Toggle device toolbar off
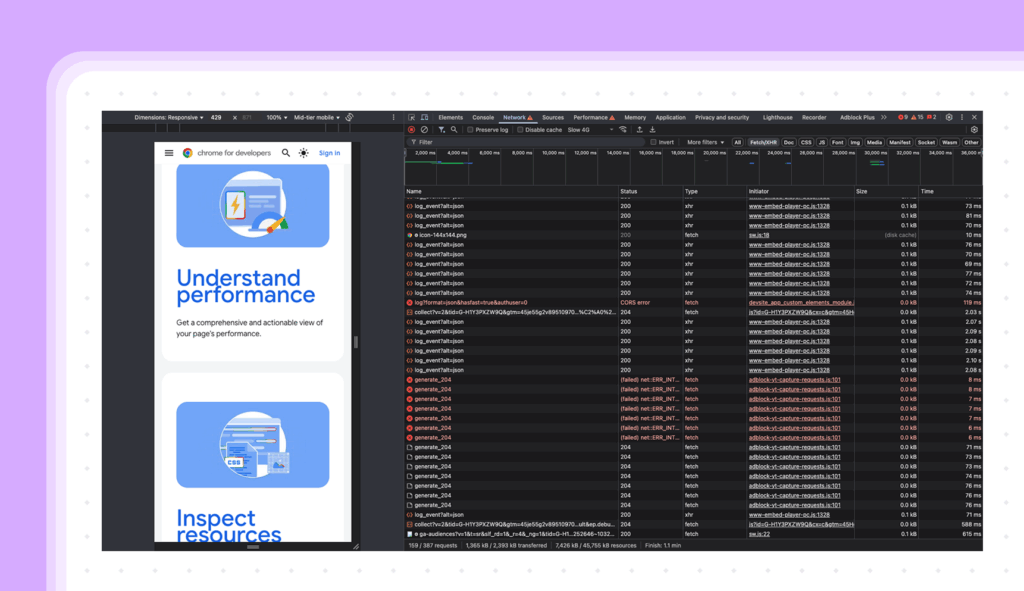Viewport: 1024px width, 591px height. 423,117
